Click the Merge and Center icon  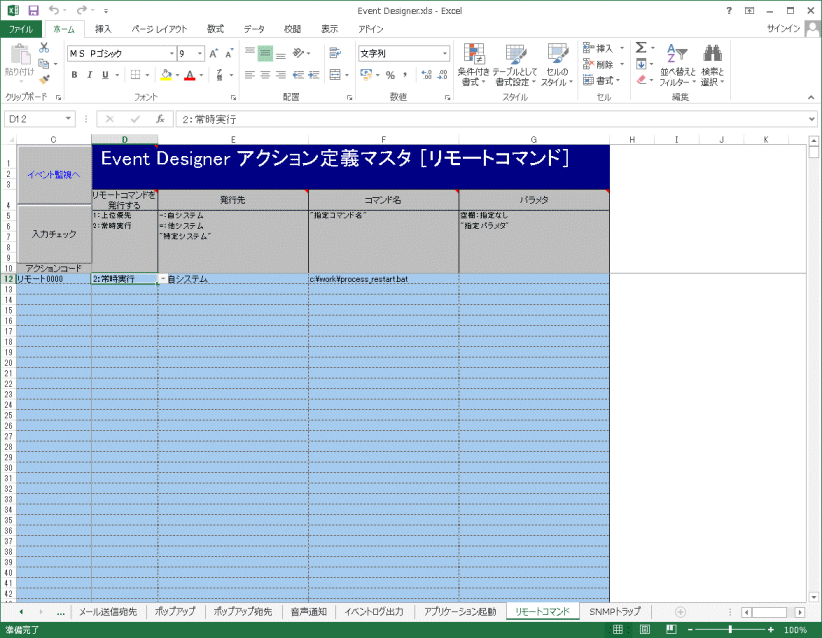335,75
